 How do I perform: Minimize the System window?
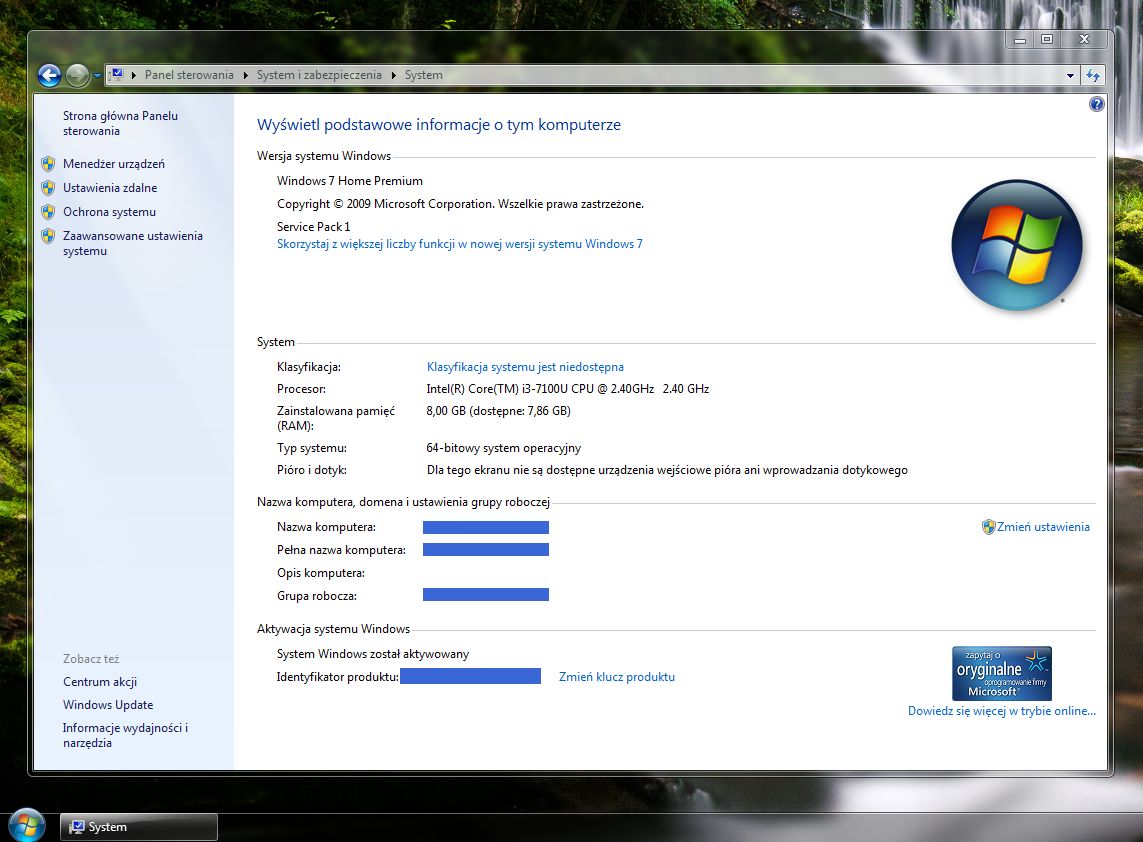[1020, 39]
